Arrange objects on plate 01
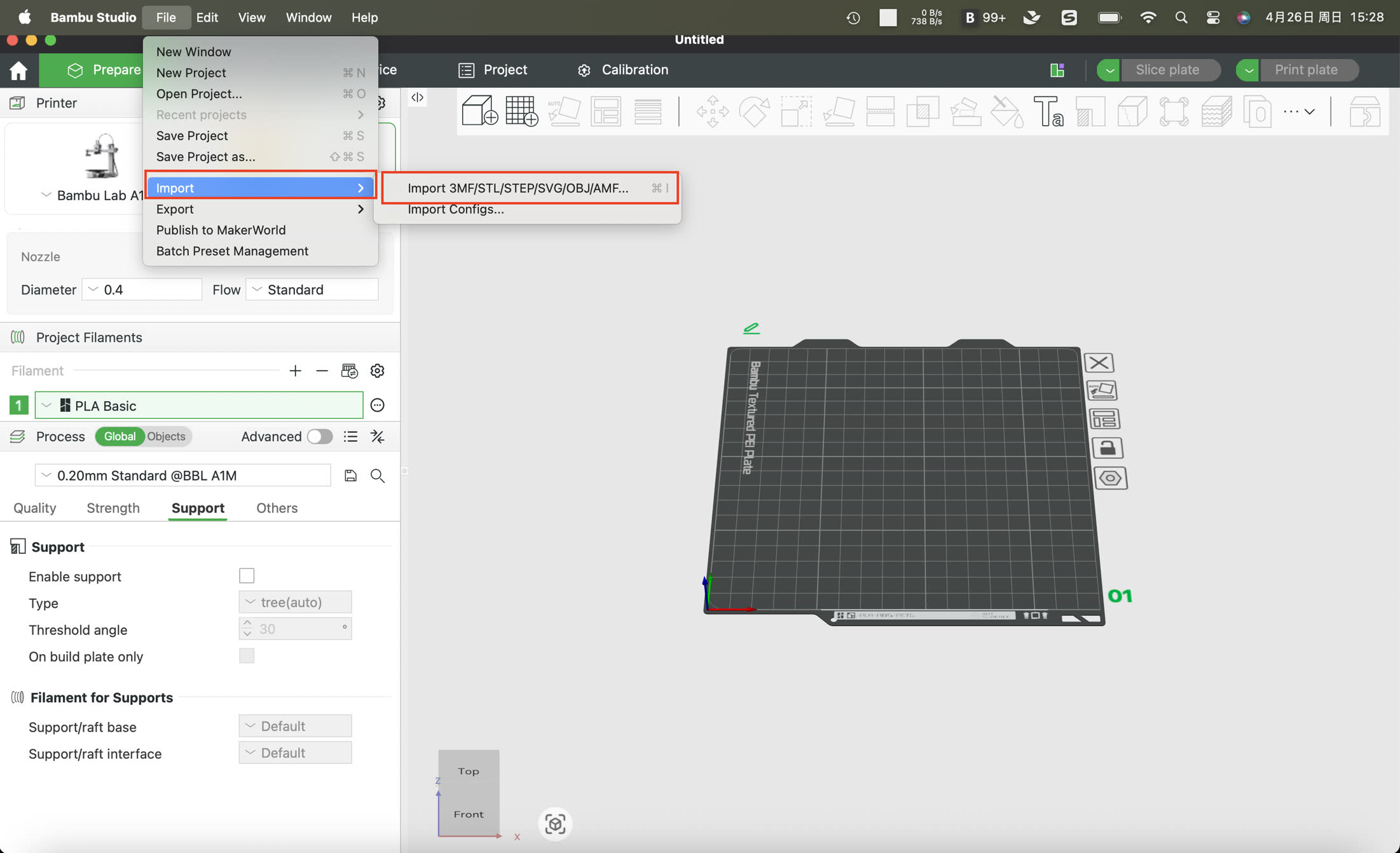Viewport: 1400px width, 853px height. pos(1104,419)
